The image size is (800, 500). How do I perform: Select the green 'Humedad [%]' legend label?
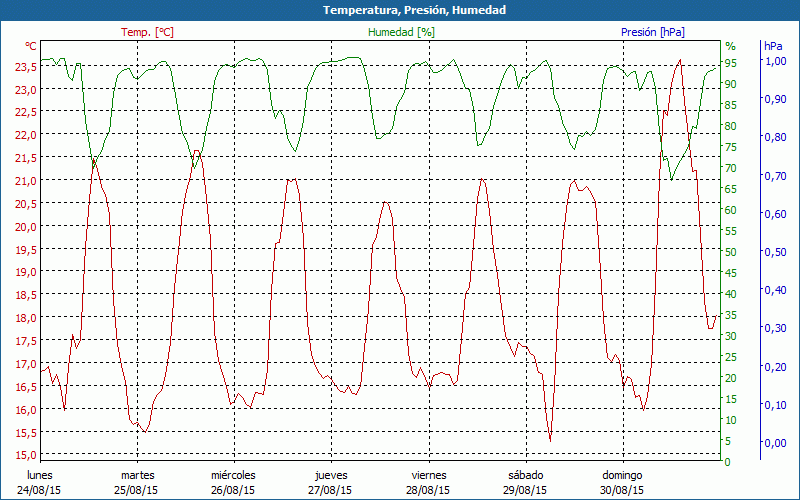[x=402, y=32]
